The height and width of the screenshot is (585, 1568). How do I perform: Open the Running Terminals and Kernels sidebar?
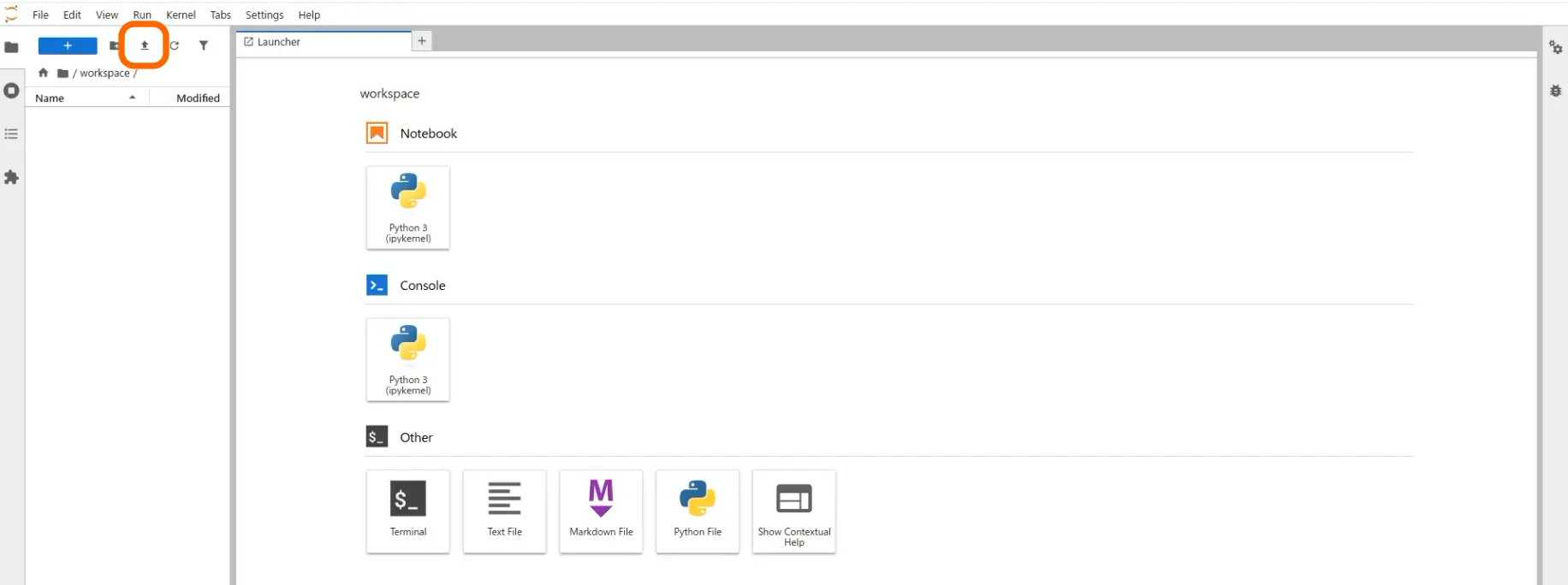11,90
